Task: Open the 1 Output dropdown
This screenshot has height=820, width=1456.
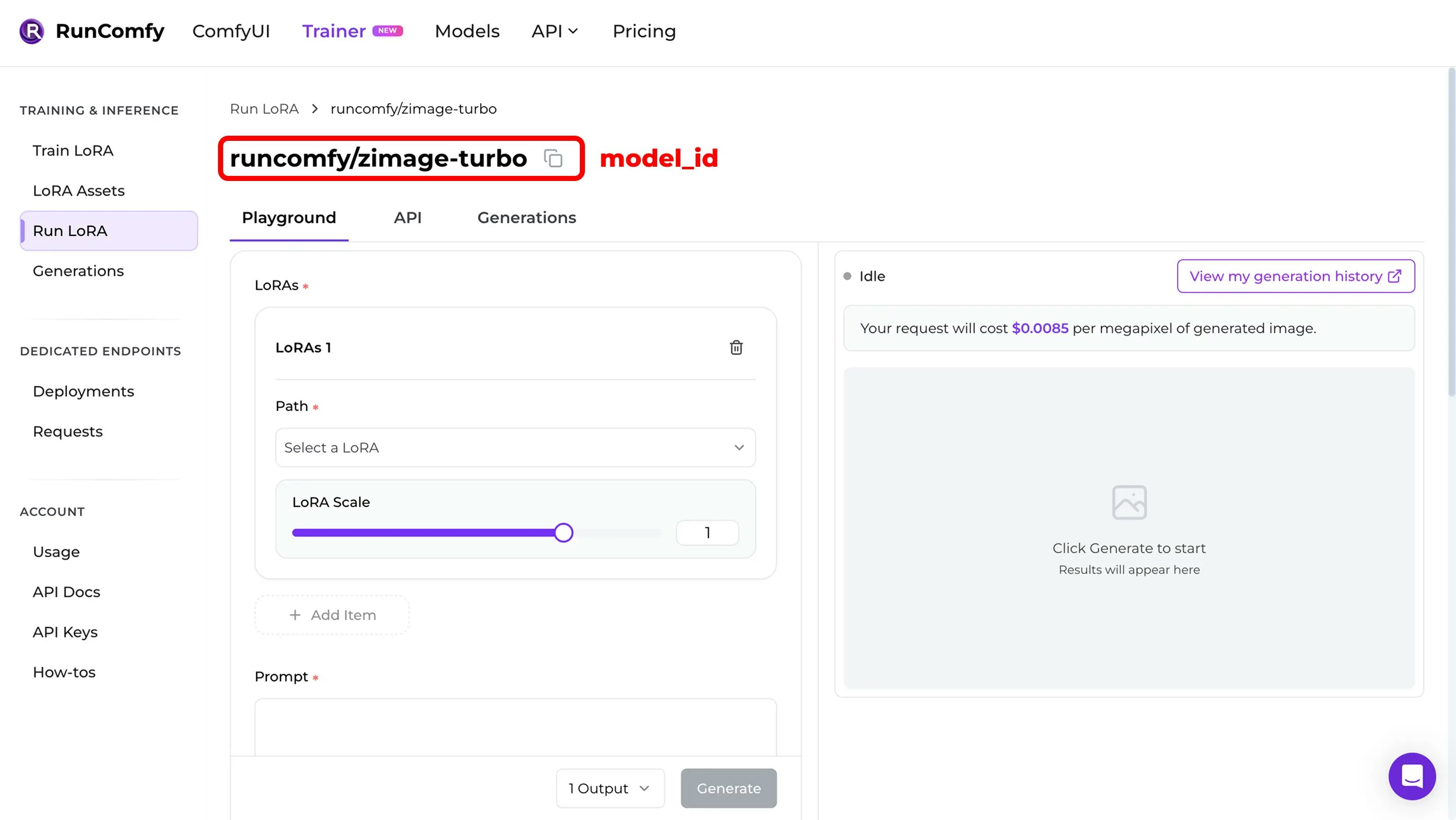Action: click(x=609, y=788)
